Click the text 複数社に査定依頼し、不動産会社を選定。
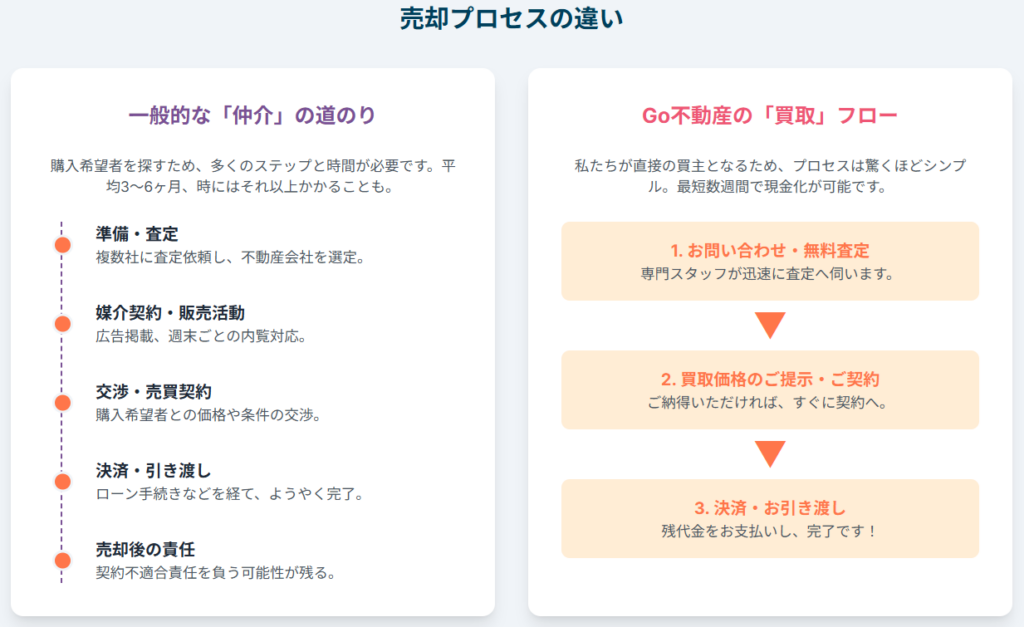Image resolution: width=1024 pixels, height=627 pixels. coord(231,257)
